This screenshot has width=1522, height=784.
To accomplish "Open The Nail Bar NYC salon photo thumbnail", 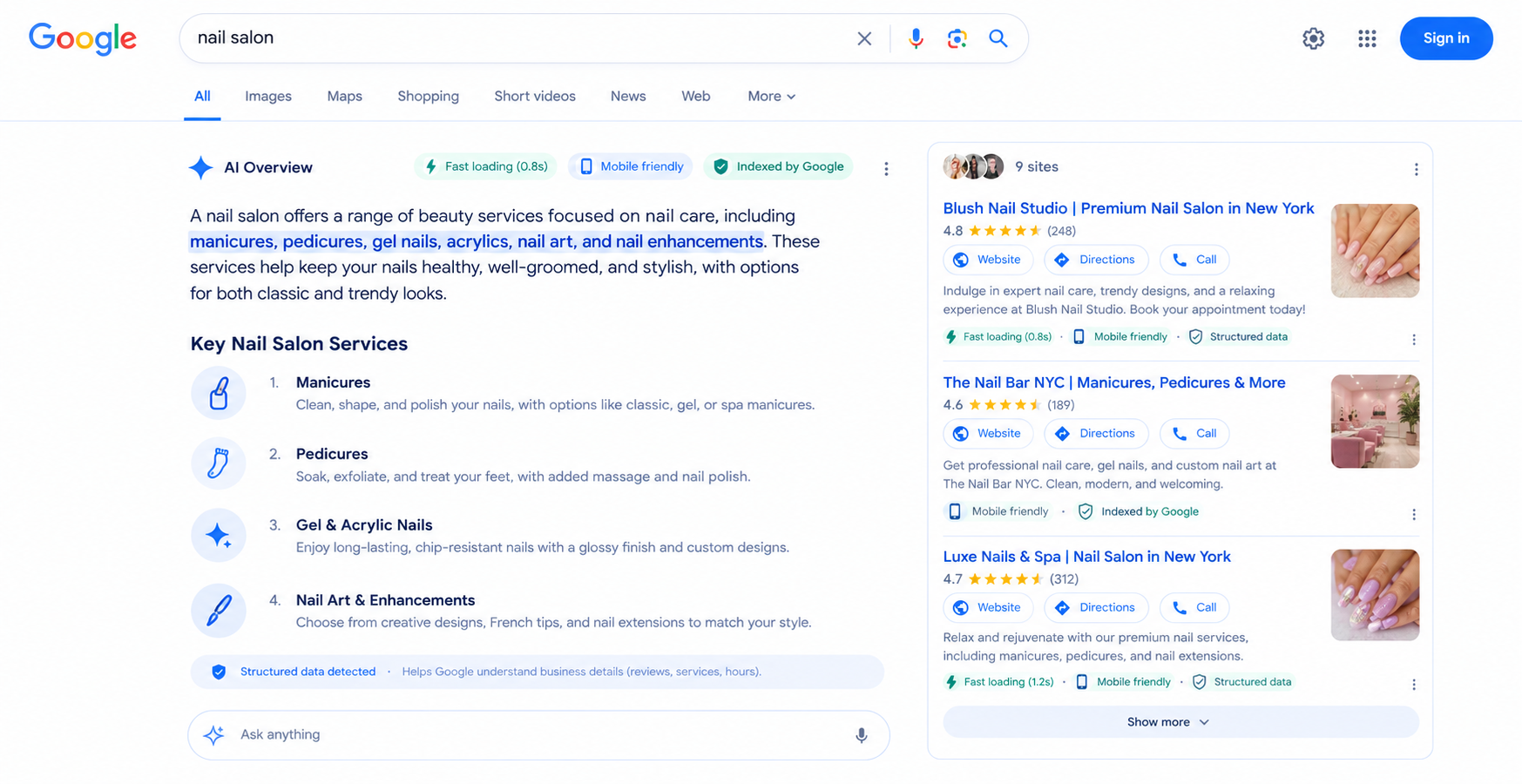I will (x=1375, y=422).
